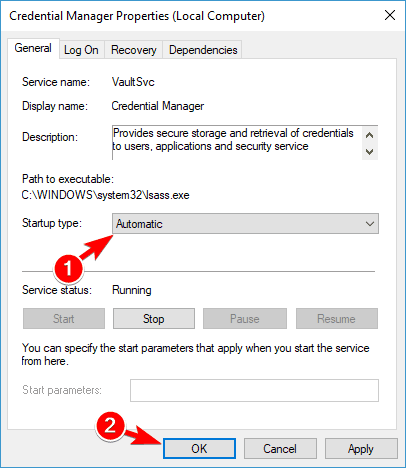Switch to the Dependencies tab
This screenshot has width=406, height=468.
[x=203, y=50]
